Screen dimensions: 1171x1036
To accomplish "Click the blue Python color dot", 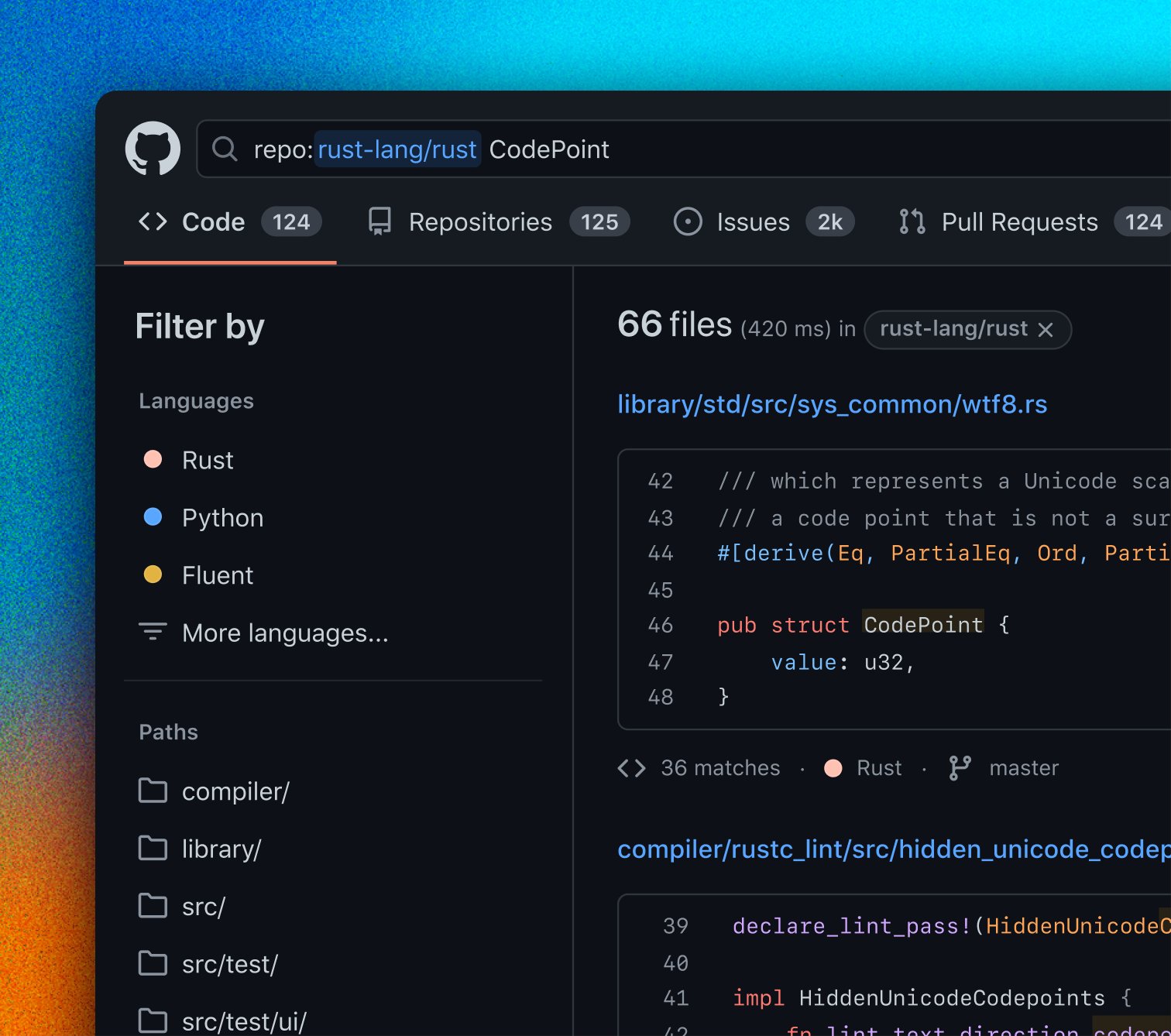I will pos(153,516).
